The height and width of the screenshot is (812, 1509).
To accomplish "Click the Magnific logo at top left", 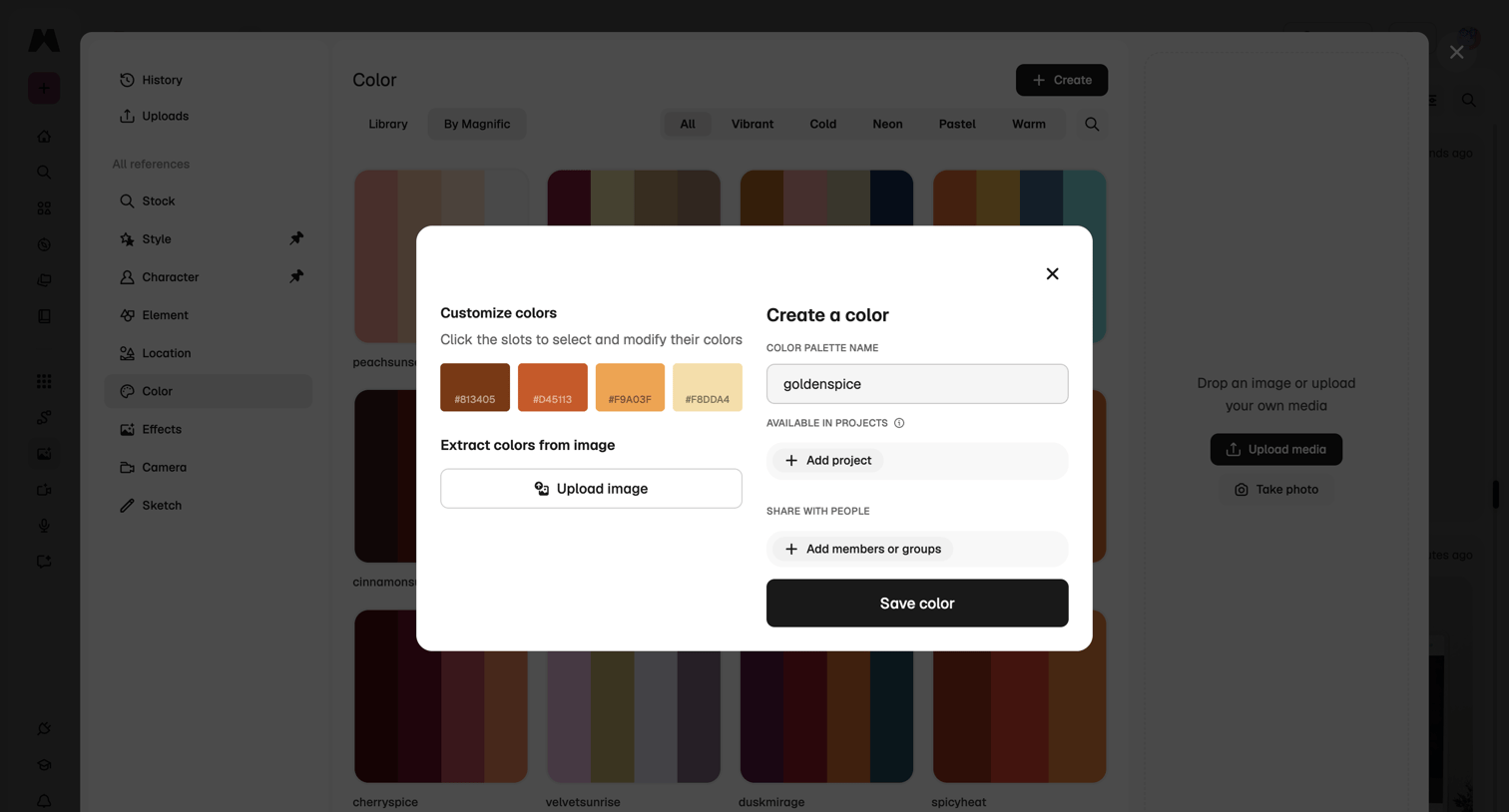I will (43, 41).
